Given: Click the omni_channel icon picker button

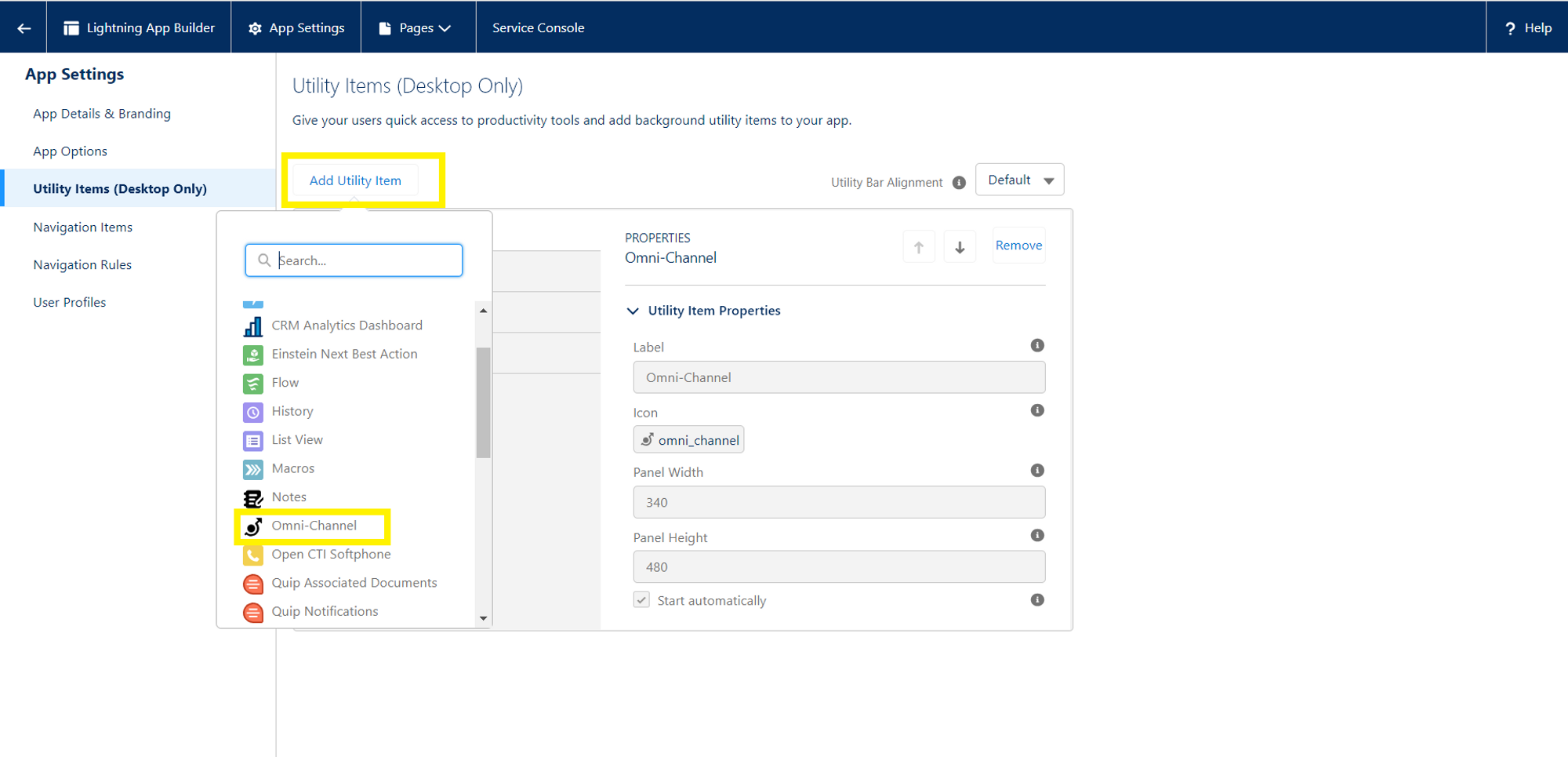Looking at the screenshot, I should pyautogui.click(x=688, y=440).
